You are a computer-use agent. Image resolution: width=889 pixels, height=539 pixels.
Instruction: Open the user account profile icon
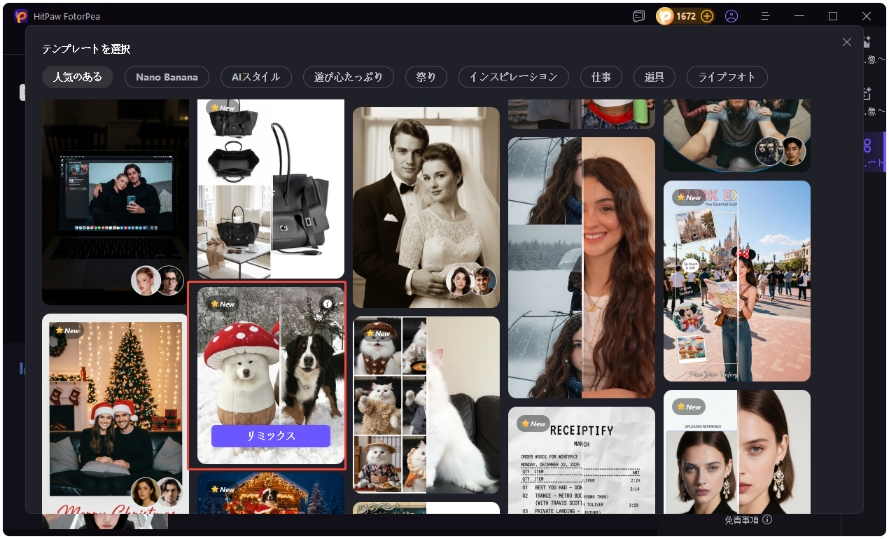[732, 16]
